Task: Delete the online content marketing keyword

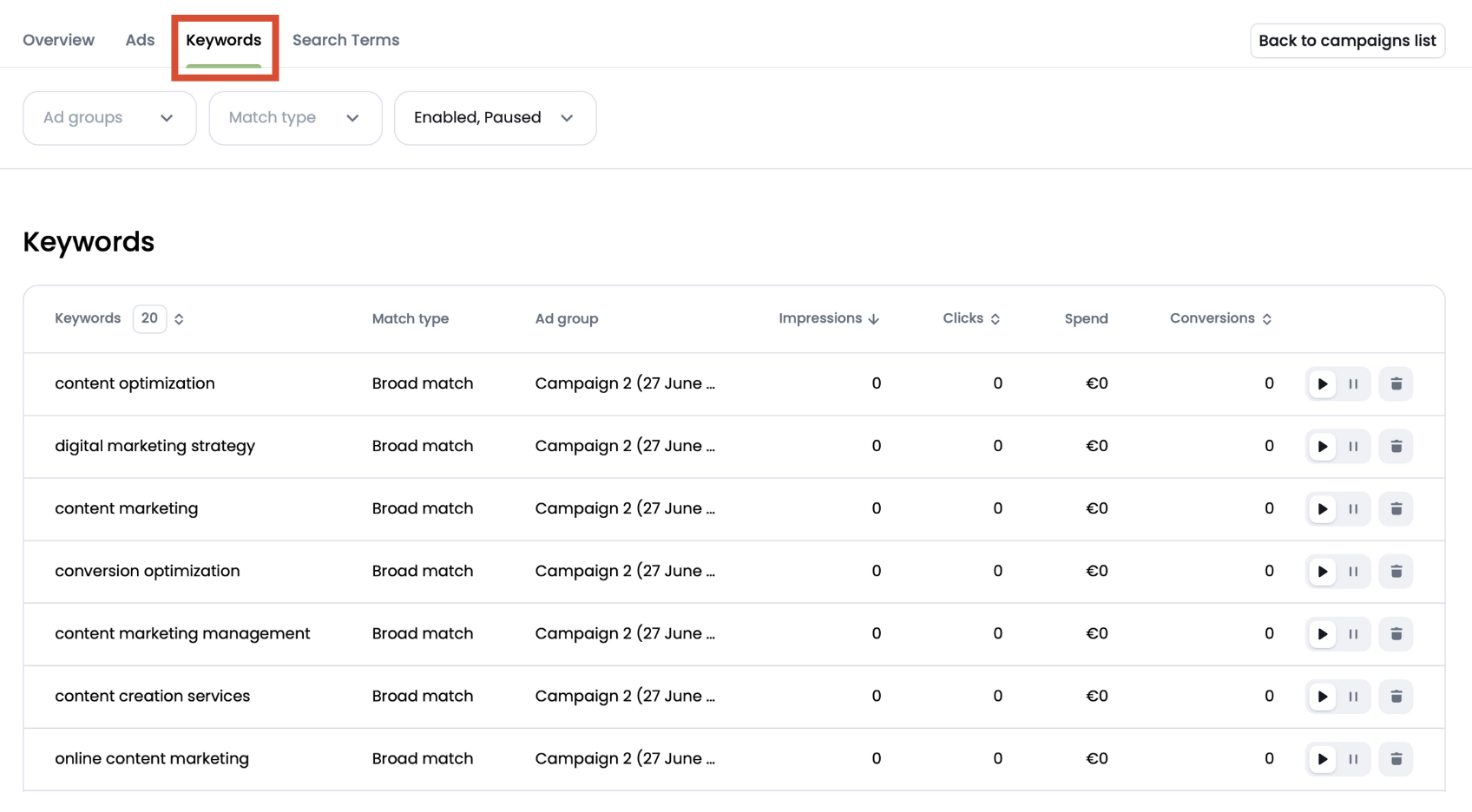Action: pos(1396,758)
